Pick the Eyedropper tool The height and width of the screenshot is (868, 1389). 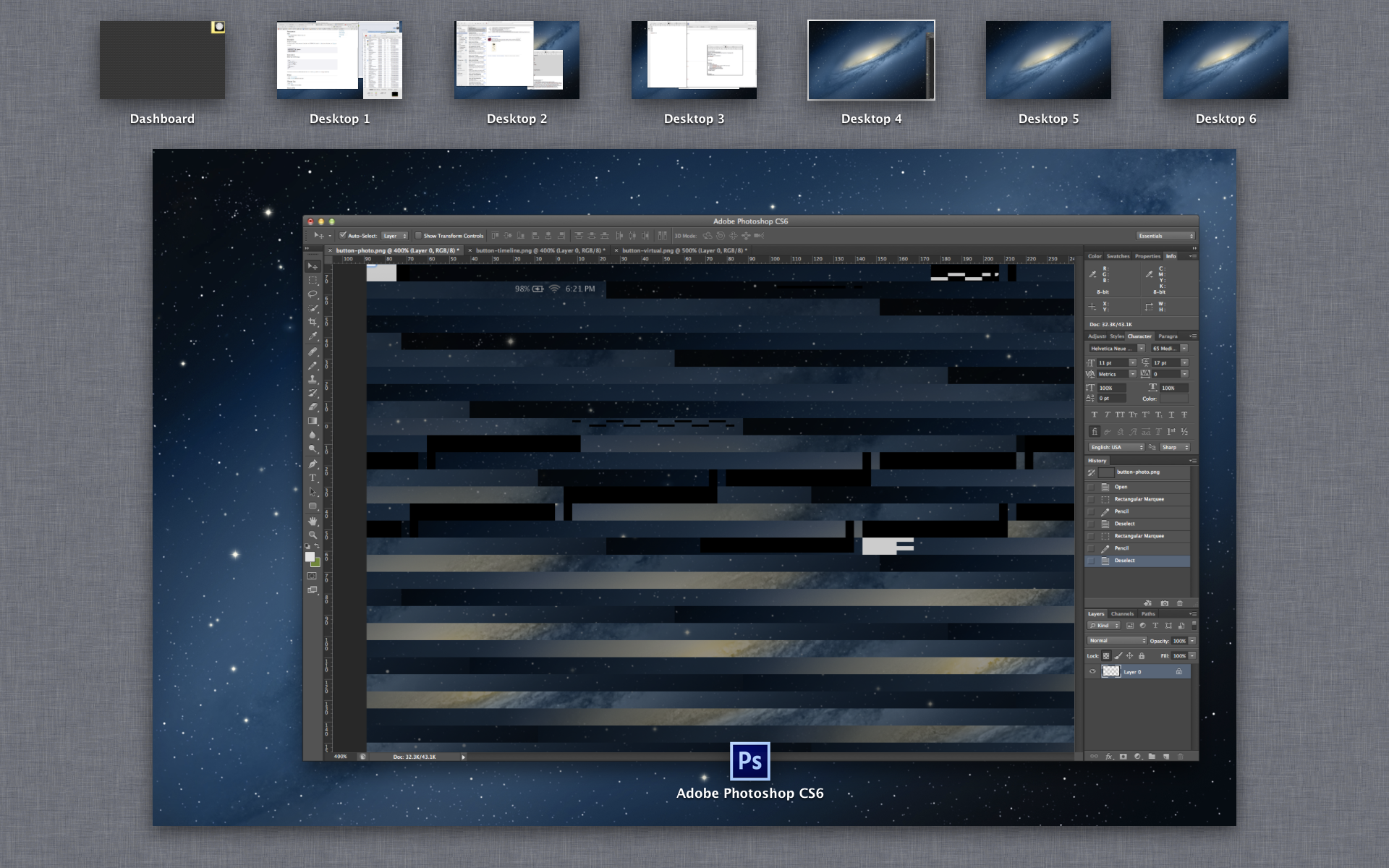click(313, 336)
